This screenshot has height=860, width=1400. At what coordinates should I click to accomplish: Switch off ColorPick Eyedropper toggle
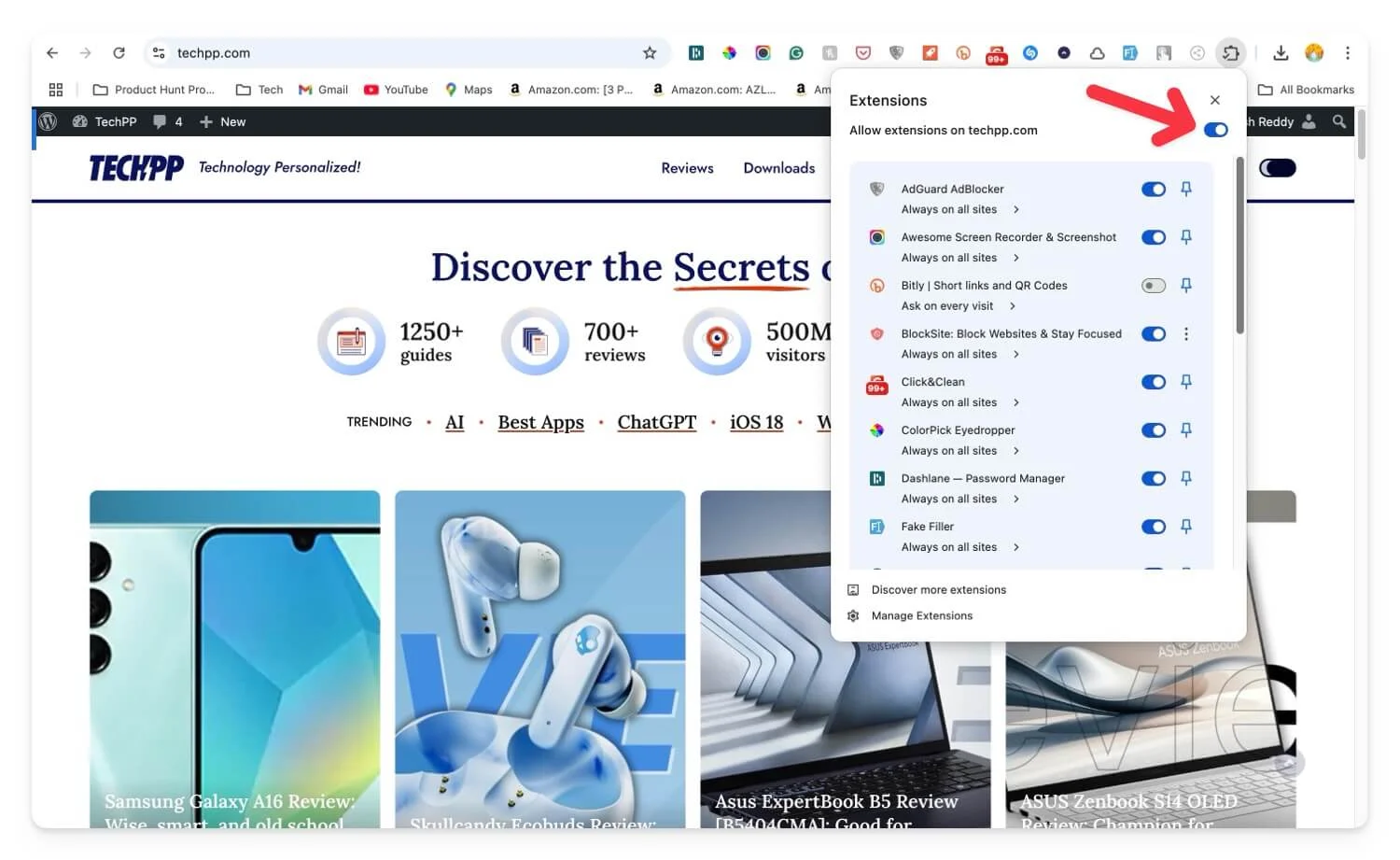[x=1154, y=430]
